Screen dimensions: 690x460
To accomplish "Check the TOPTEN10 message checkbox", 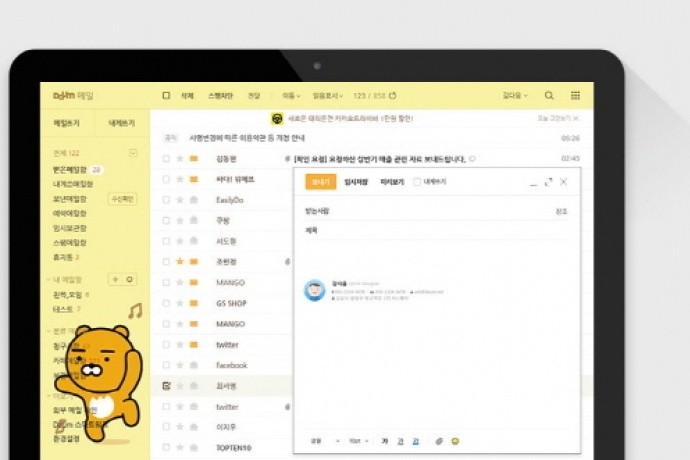I will pos(166,448).
